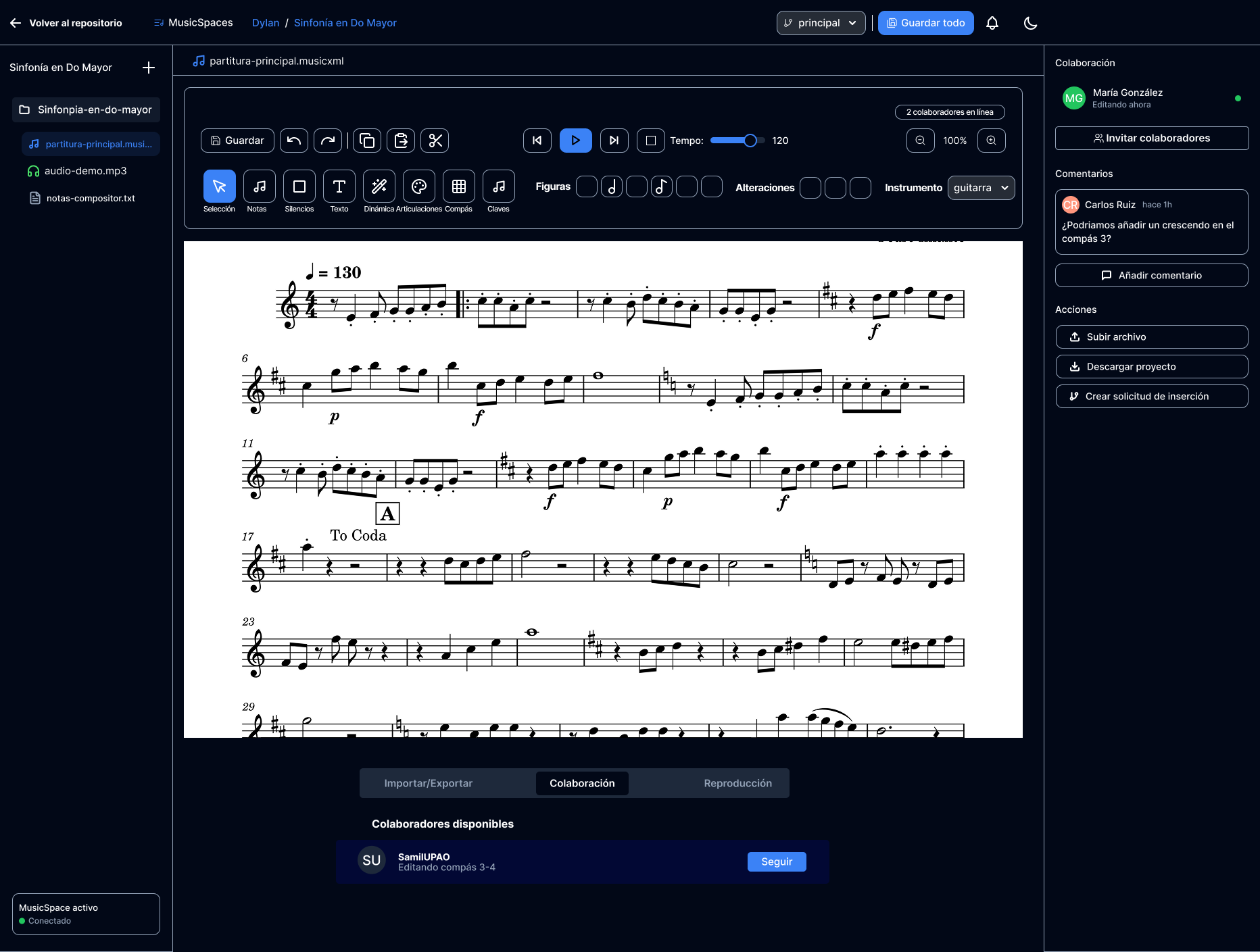Open the principal branch dropdown
The image size is (1260, 952).
[821, 23]
